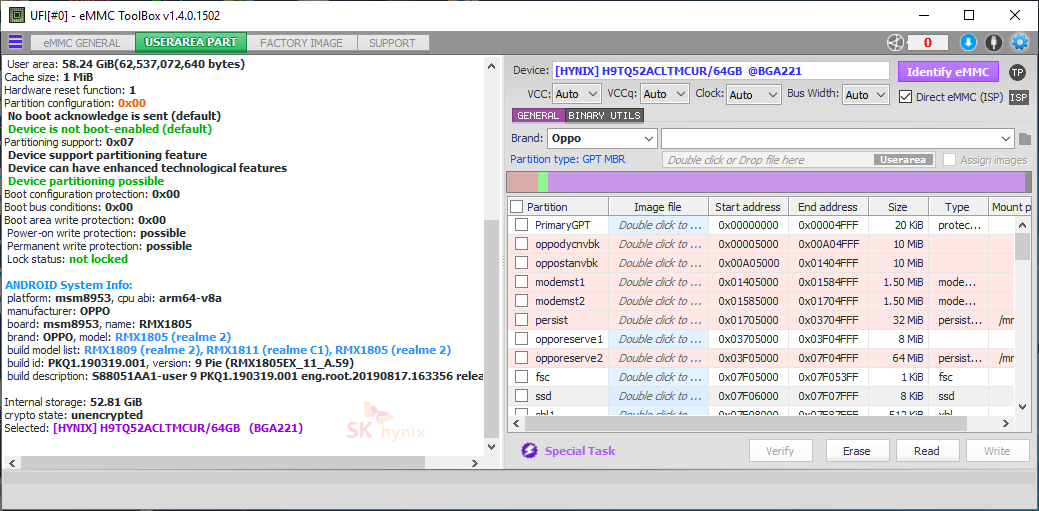Open the VCCq dropdown

coord(665,94)
